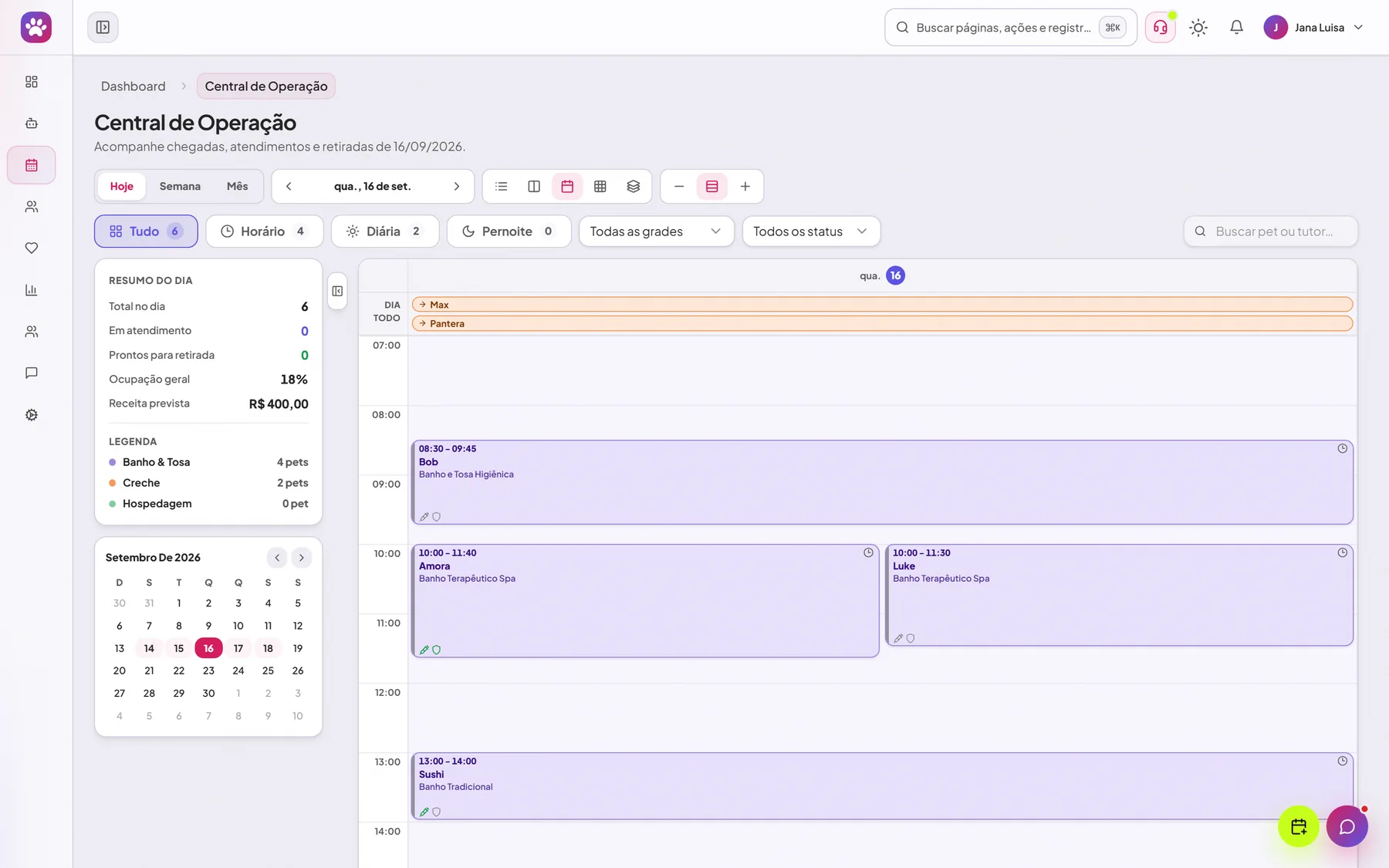Screen dimensions: 1389x868
Task: Open chat message icon in sidebar
Action: click(x=32, y=373)
